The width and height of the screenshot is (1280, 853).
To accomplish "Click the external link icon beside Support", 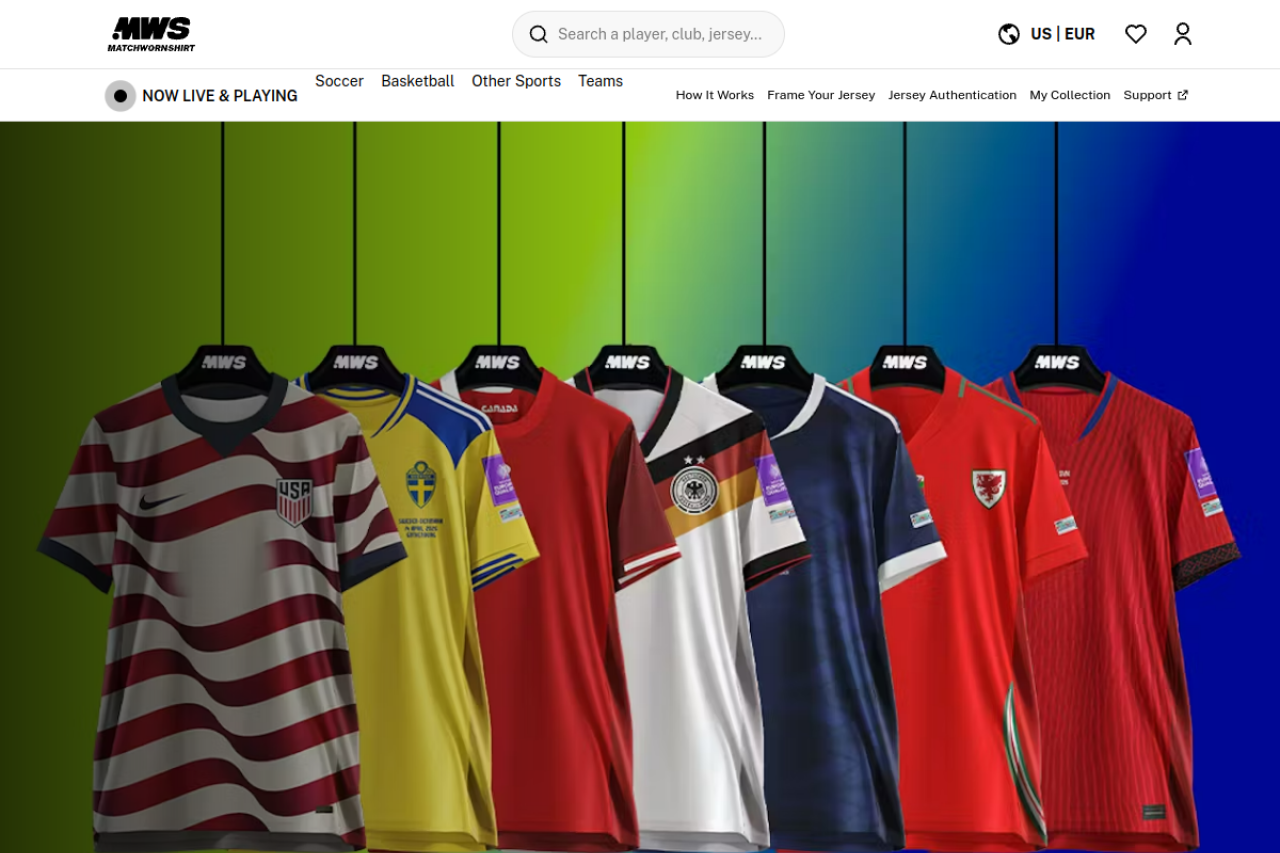I will click(1183, 95).
